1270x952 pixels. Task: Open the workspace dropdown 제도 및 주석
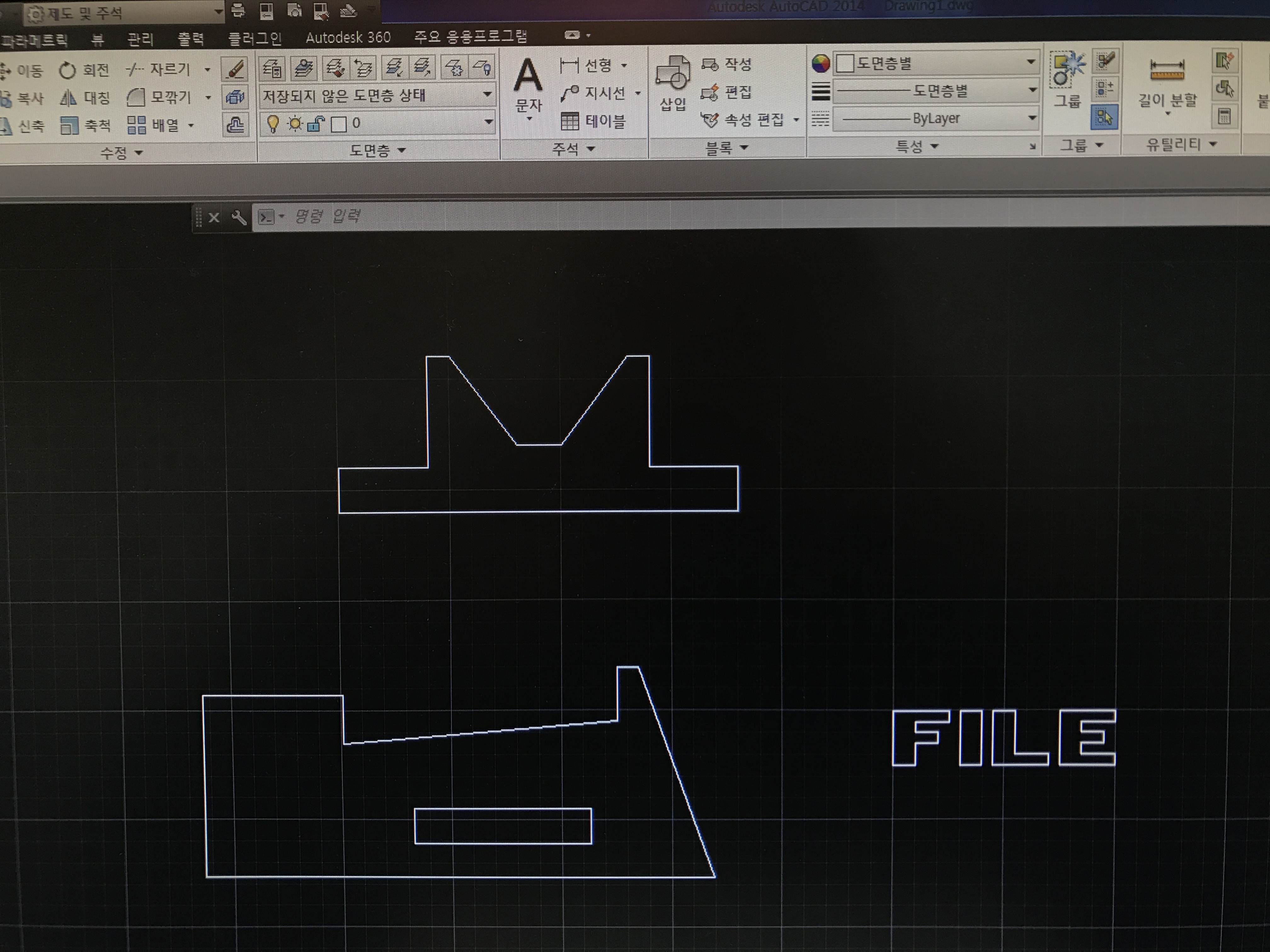(x=123, y=13)
